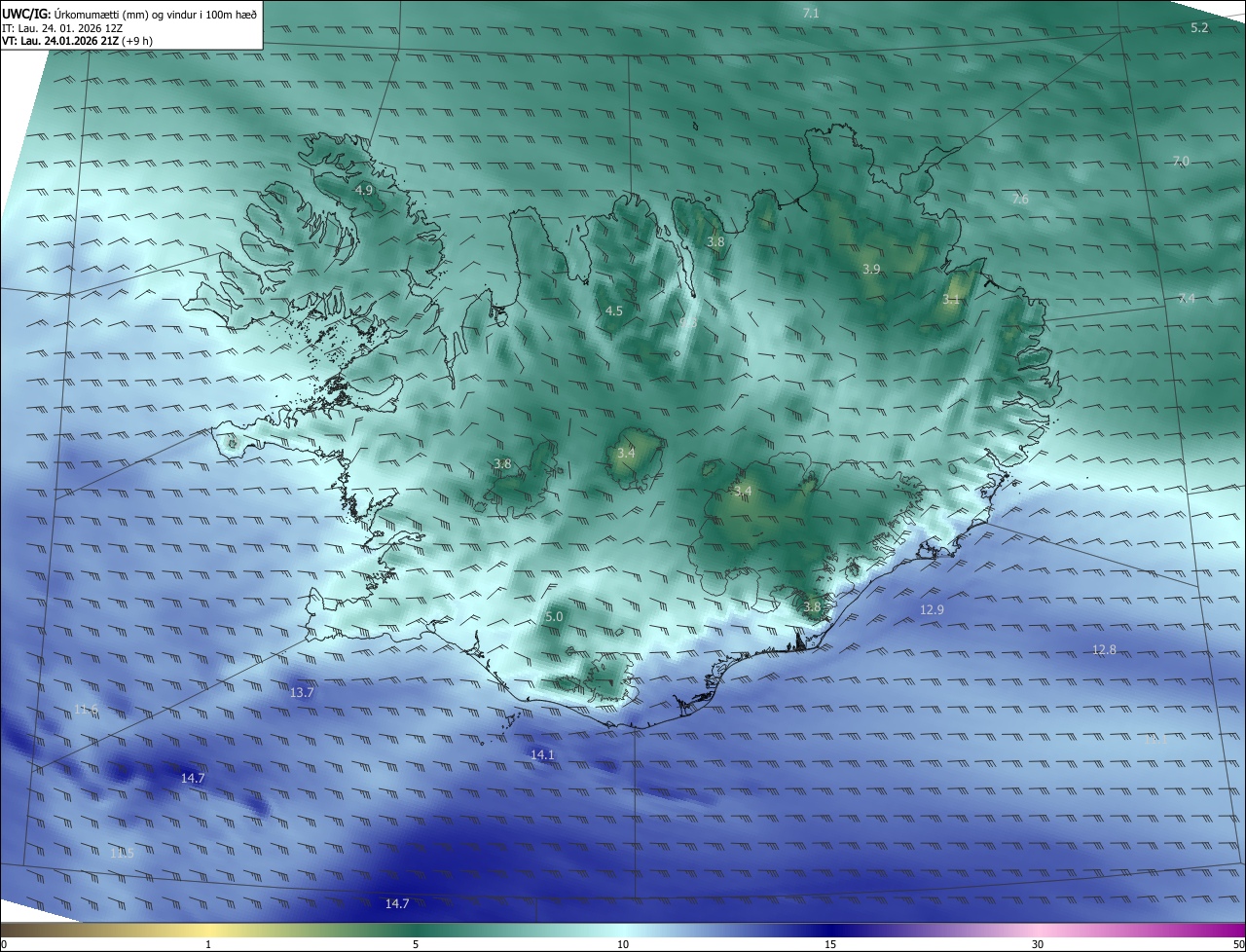Click the color scale tick label 10
The width and height of the screenshot is (1246, 952).
[x=623, y=944]
